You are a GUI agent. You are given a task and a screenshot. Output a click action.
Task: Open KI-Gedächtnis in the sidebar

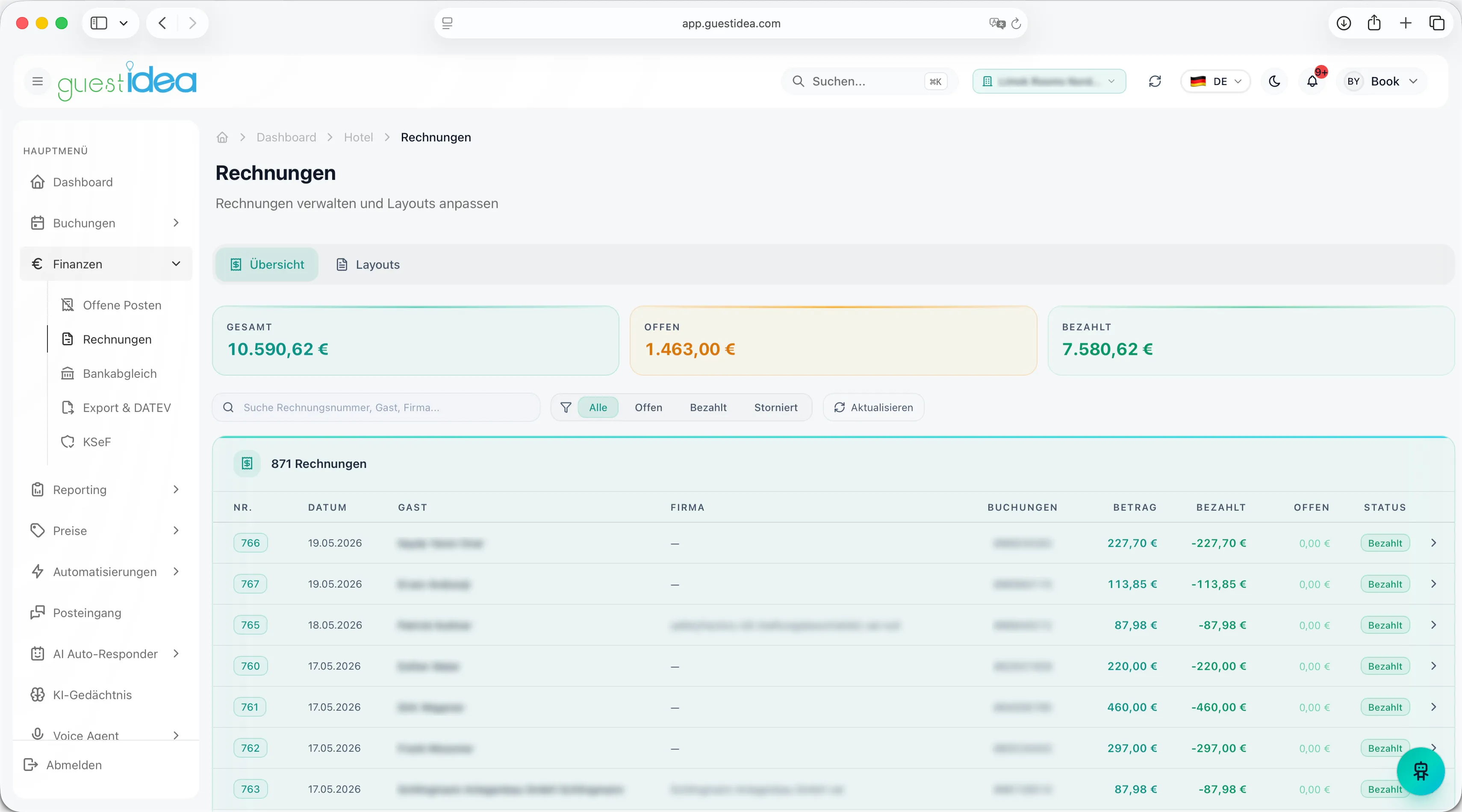tap(106, 694)
